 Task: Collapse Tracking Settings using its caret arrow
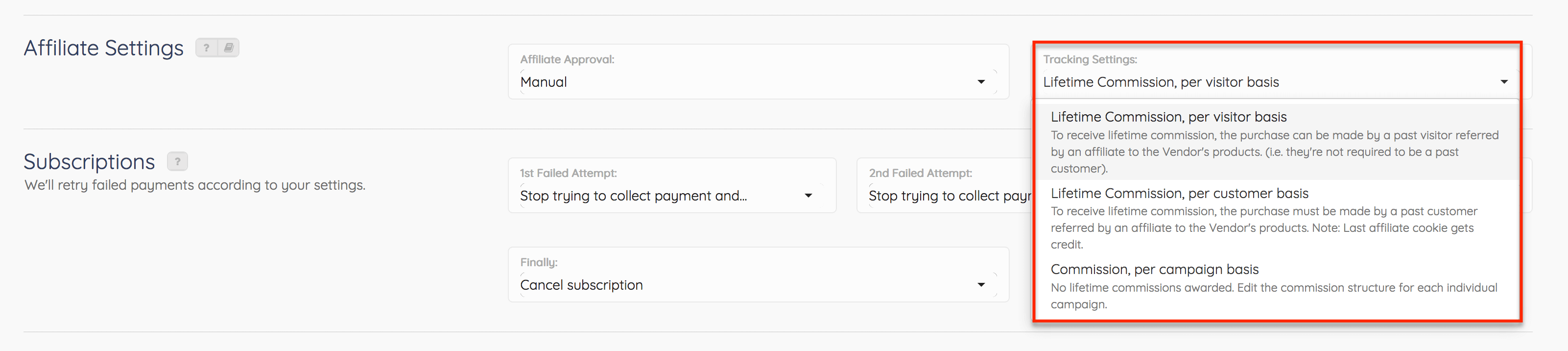1503,82
